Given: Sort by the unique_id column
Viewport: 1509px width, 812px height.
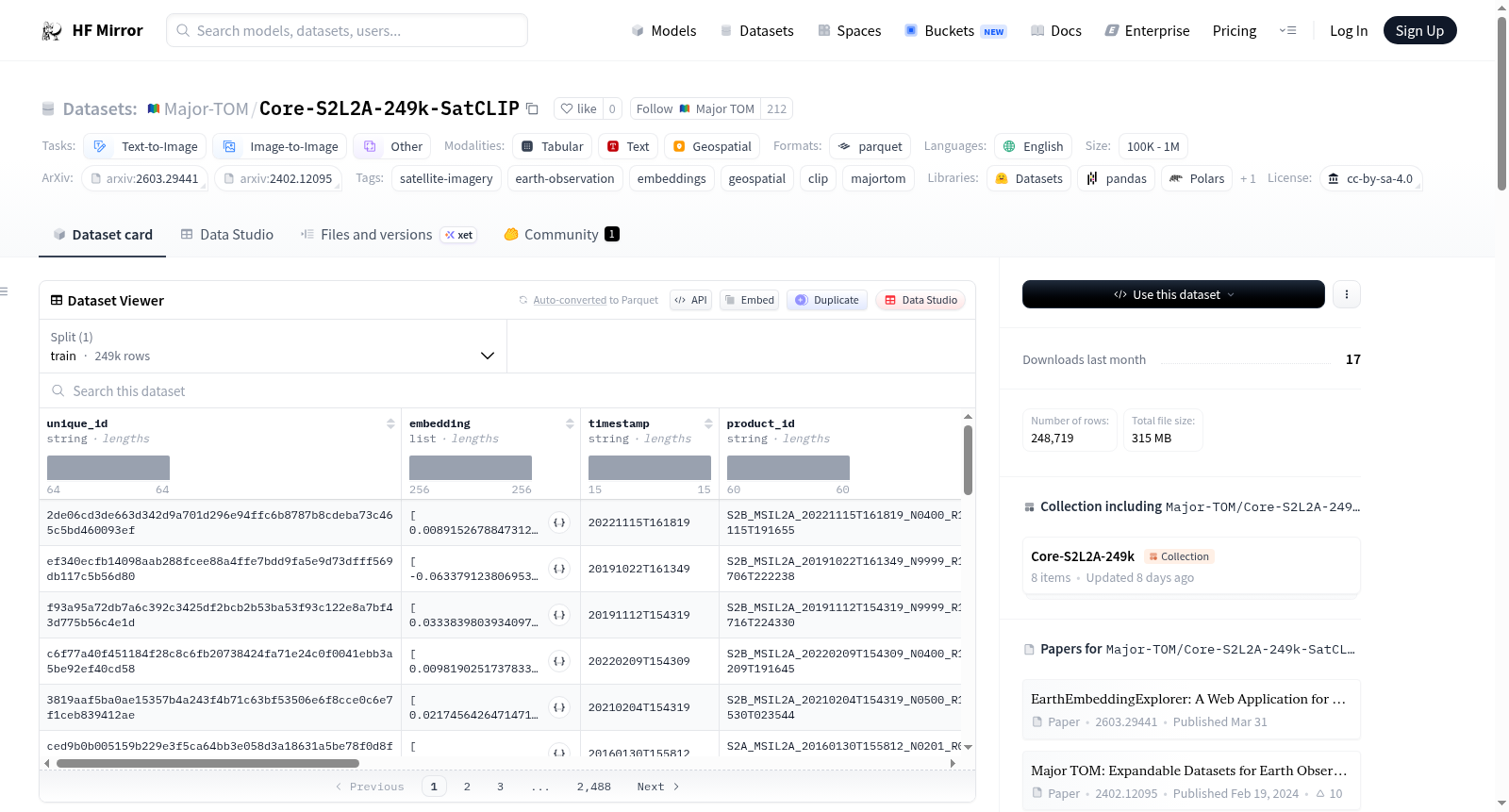Looking at the screenshot, I should [390, 423].
